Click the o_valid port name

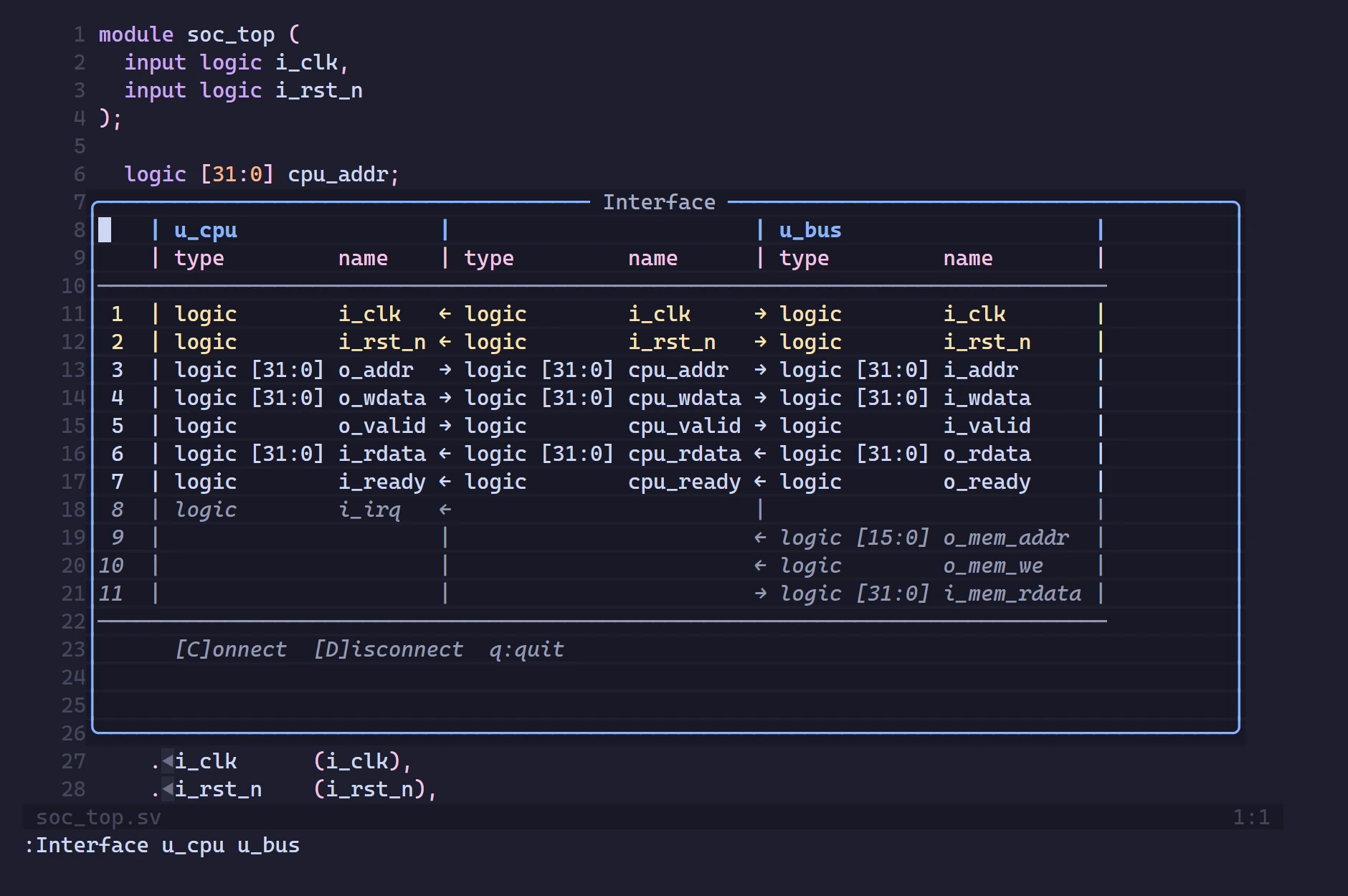pyautogui.click(x=382, y=426)
